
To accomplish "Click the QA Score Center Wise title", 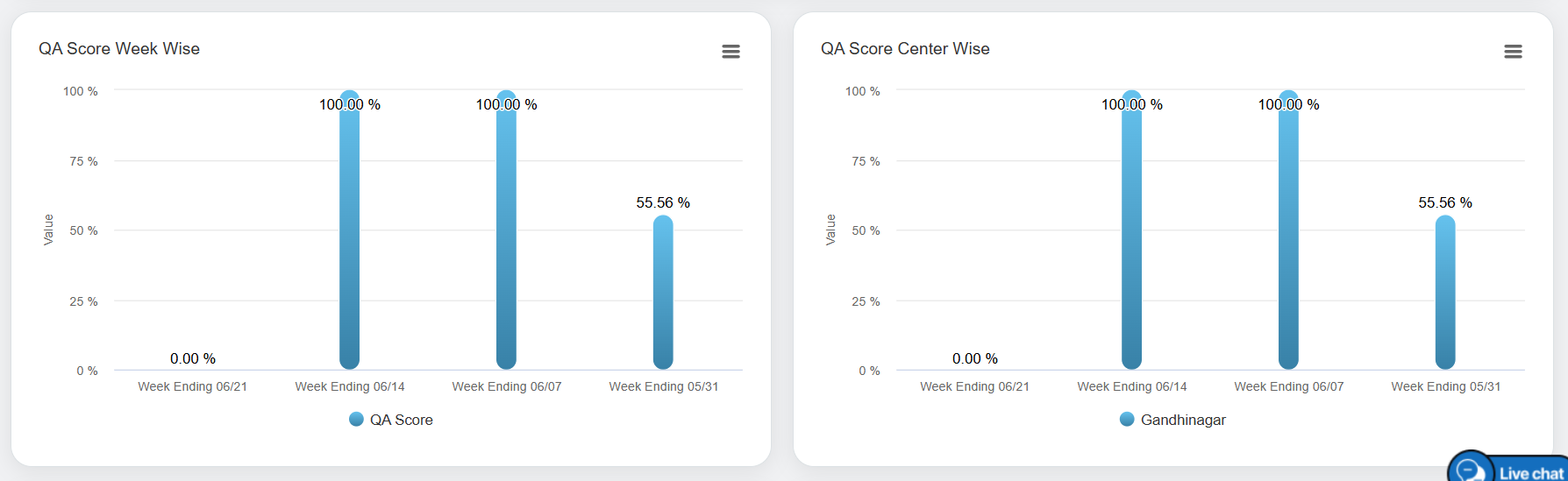I will 905,49.
